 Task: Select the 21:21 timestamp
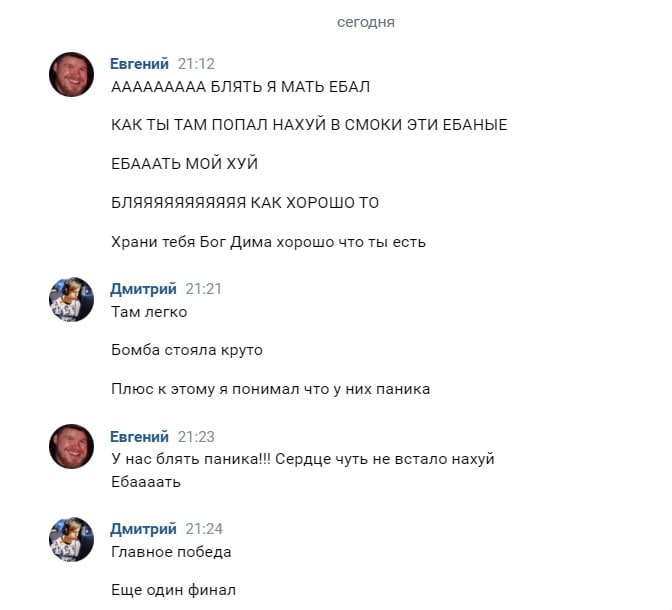[x=204, y=289]
